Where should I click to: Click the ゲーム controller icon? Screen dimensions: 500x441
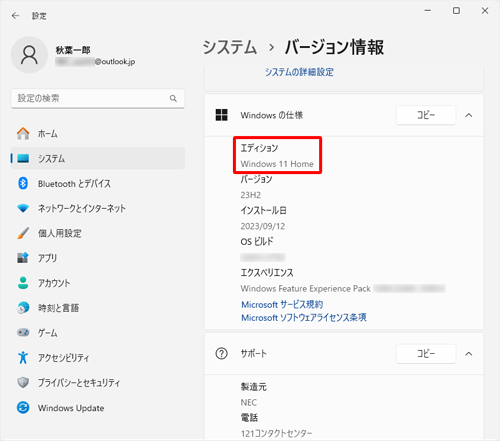coord(23,332)
